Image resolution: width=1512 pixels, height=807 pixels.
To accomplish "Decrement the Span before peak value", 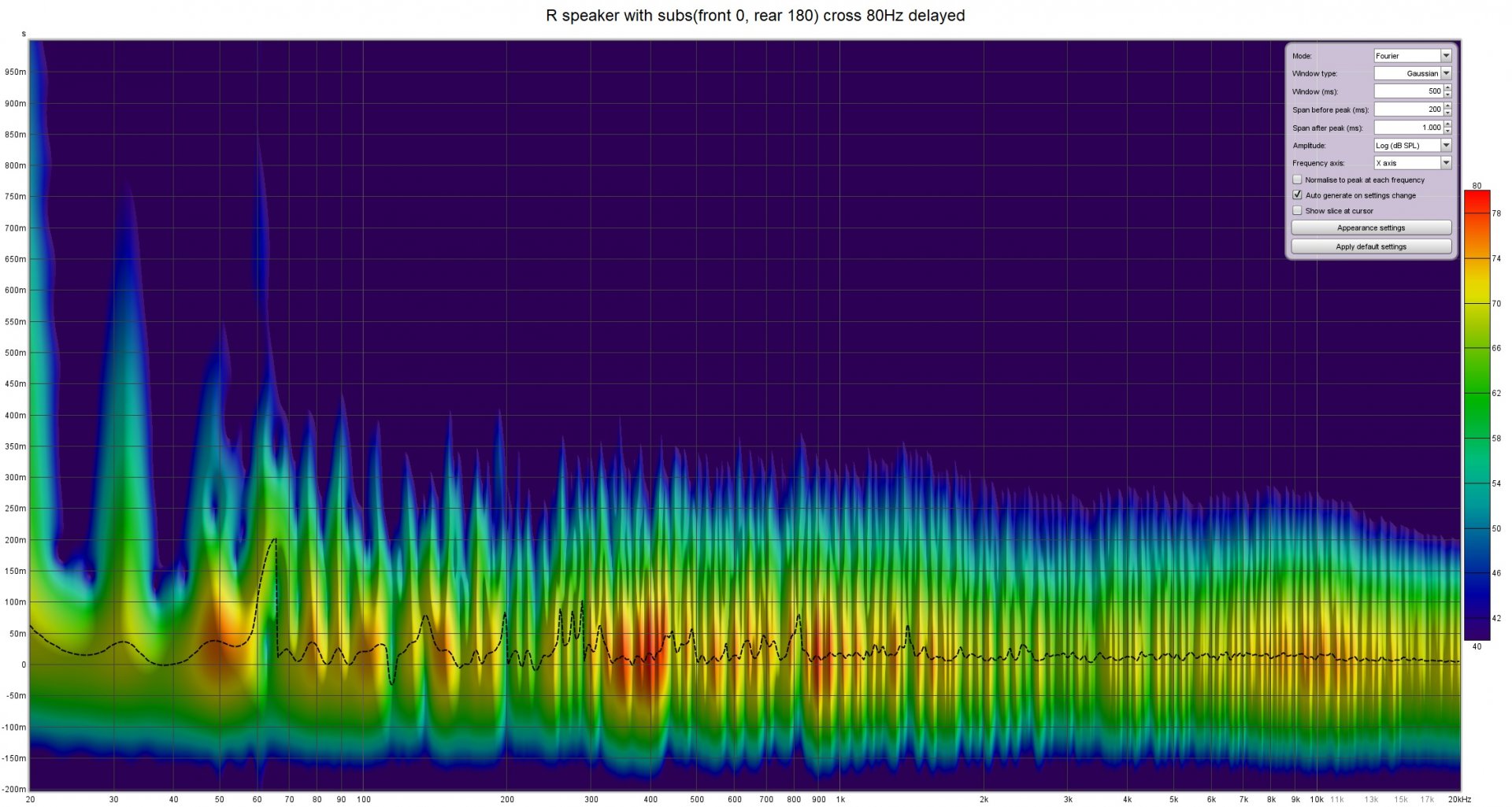I will click(x=1447, y=113).
